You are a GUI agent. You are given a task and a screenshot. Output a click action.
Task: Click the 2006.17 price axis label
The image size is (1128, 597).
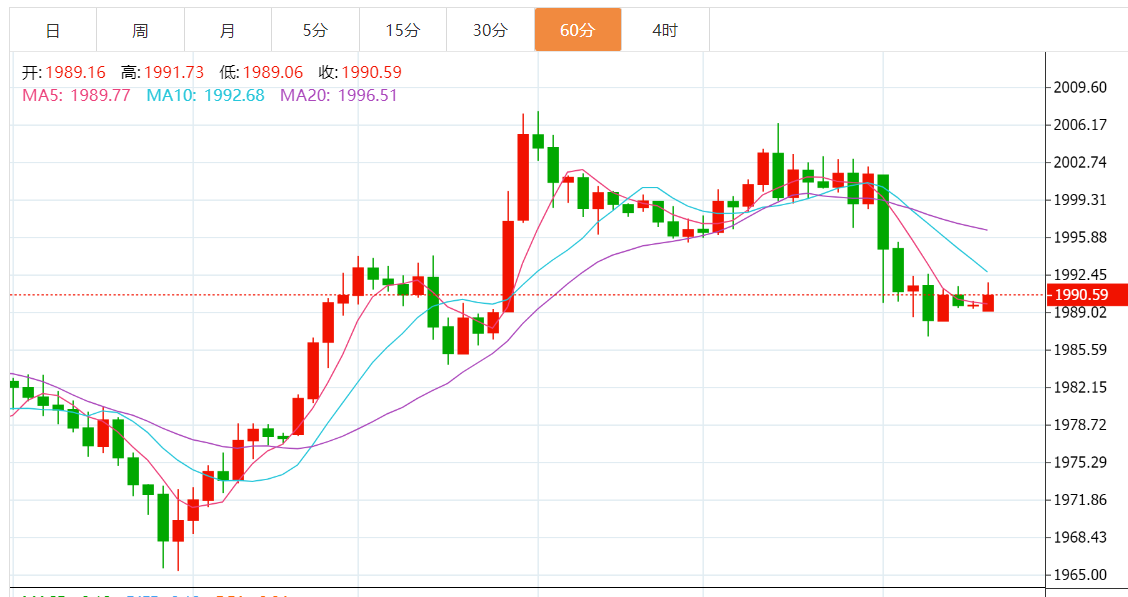point(1080,125)
